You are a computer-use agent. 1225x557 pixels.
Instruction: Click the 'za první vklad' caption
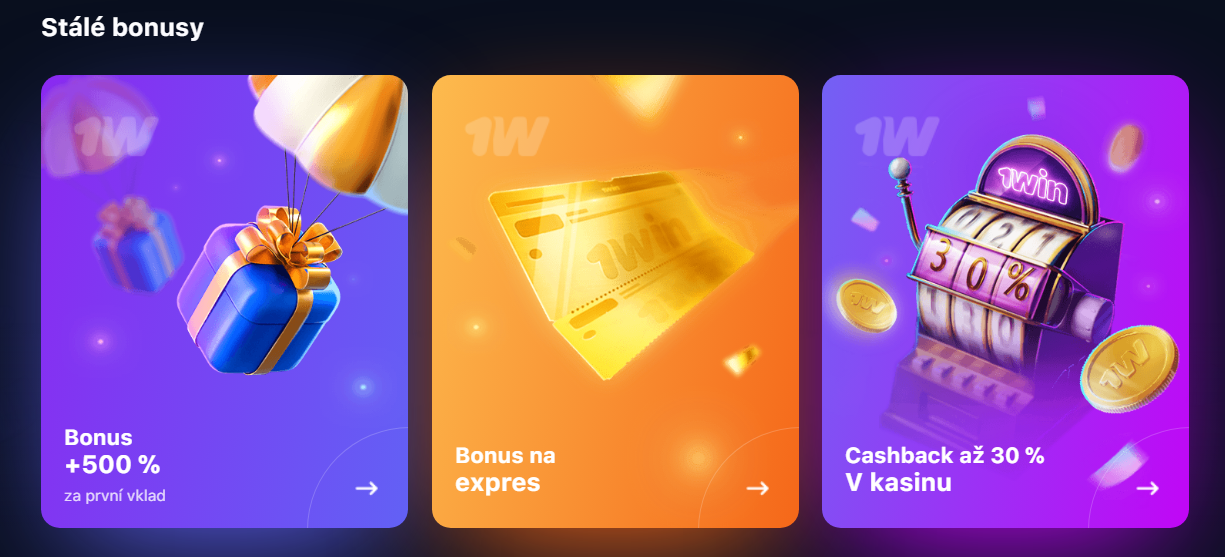[x=115, y=495]
